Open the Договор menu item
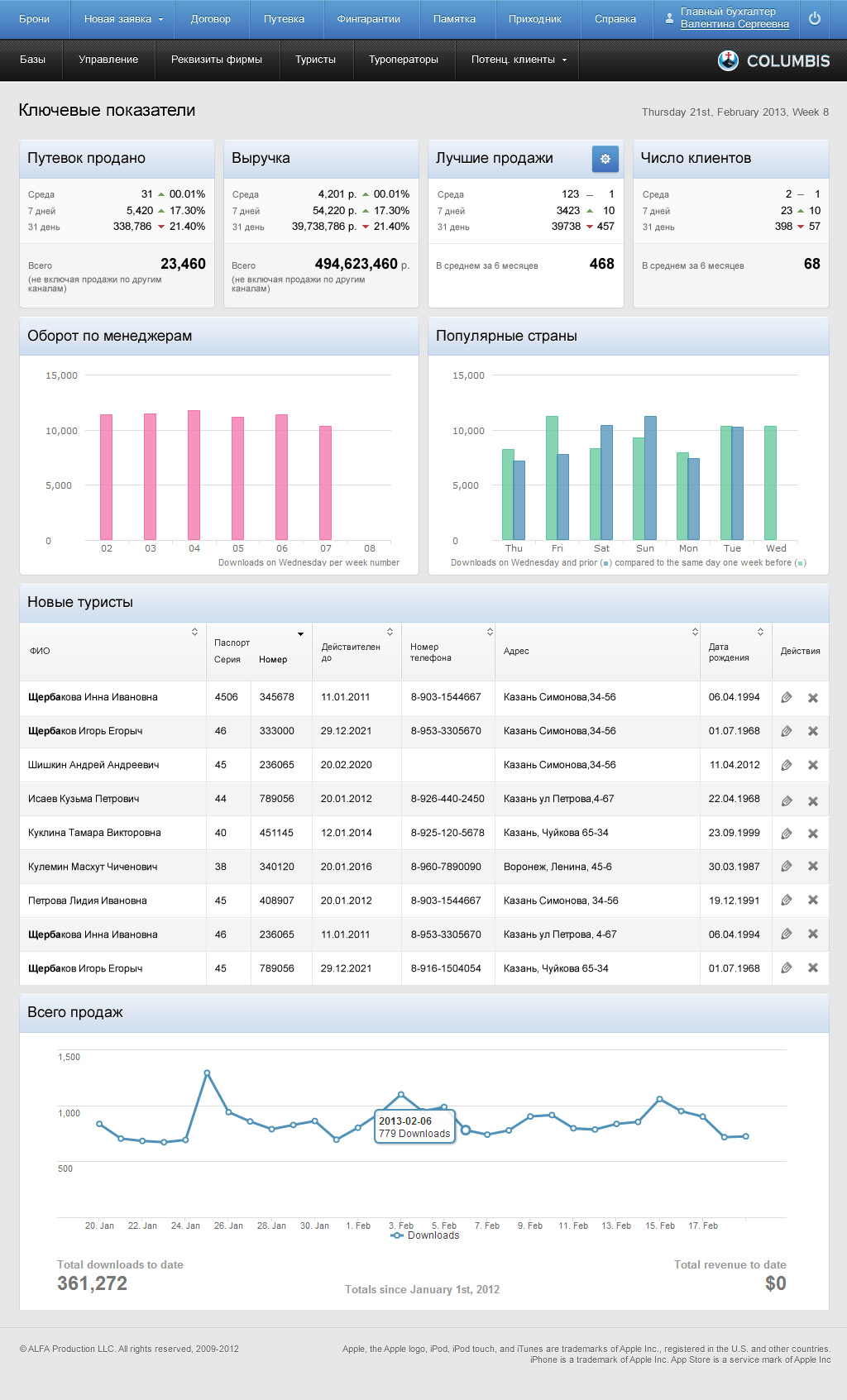 coord(210,19)
